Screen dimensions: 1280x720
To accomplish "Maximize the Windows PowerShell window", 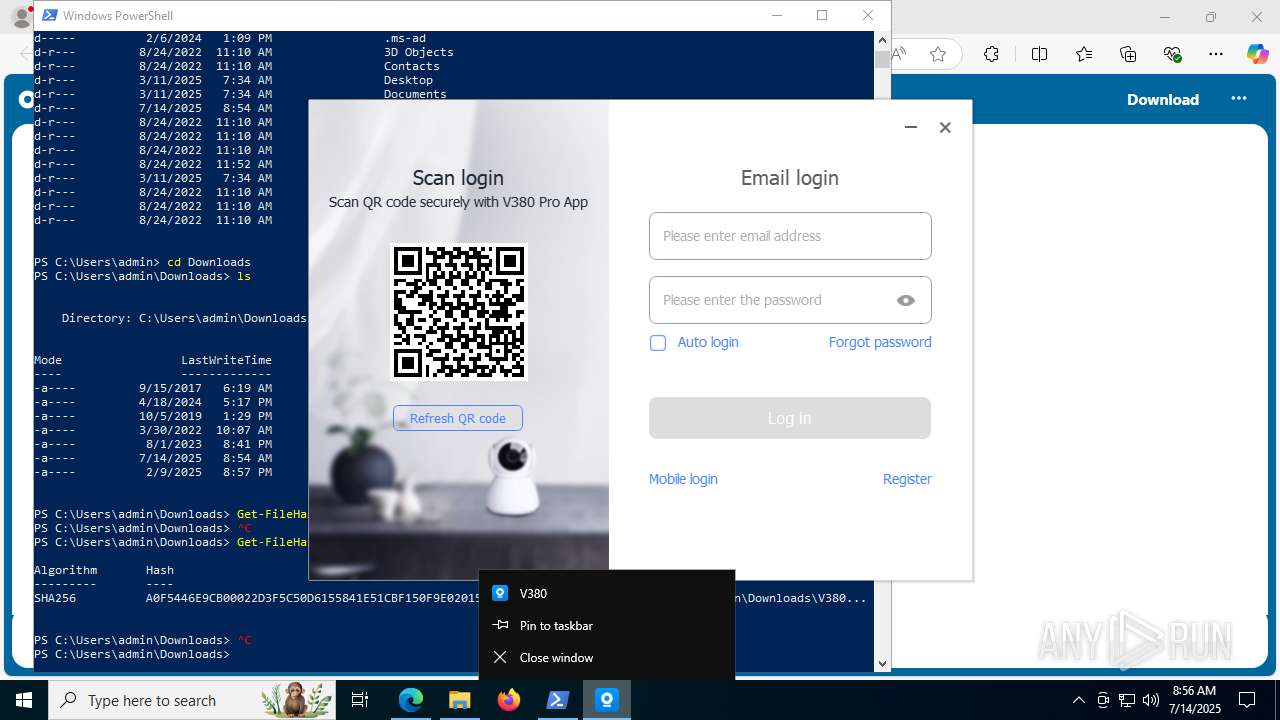I will [x=822, y=15].
